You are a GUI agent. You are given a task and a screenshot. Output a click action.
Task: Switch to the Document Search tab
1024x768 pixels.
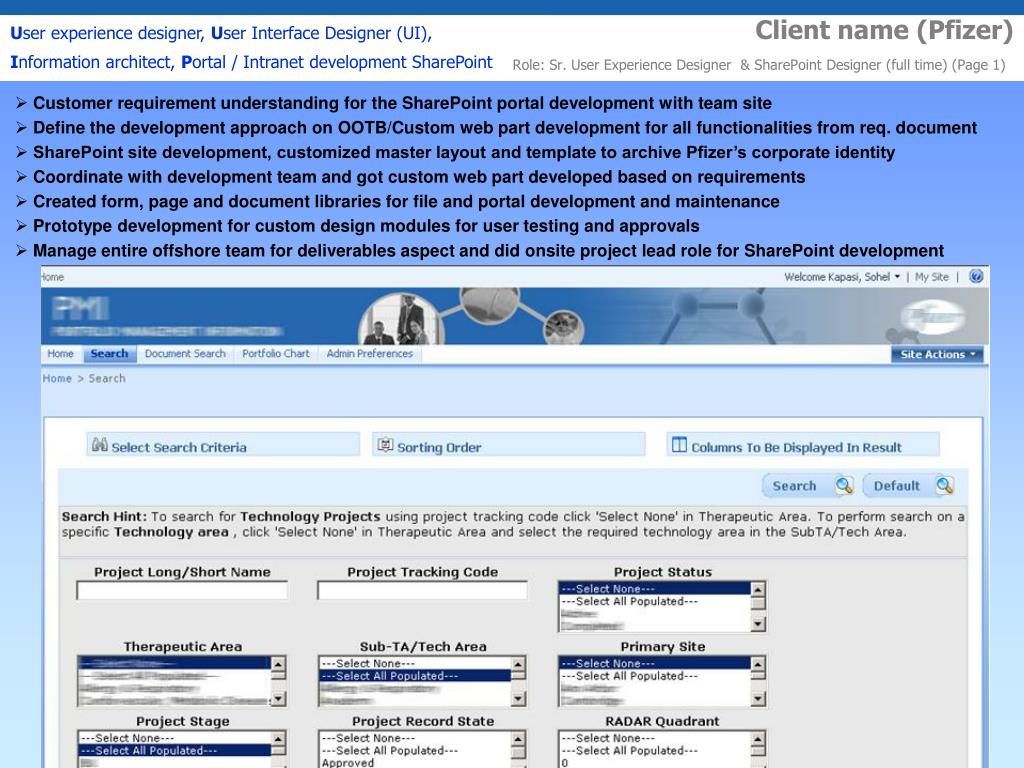pos(185,353)
